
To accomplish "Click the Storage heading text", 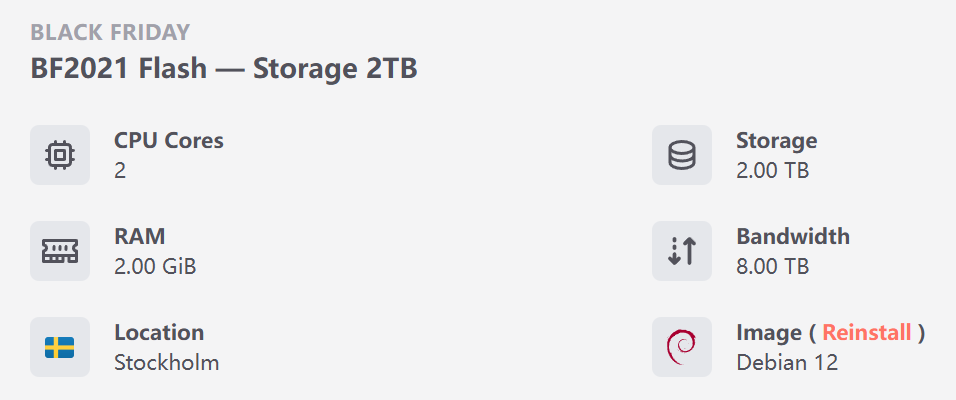I will click(x=777, y=140).
